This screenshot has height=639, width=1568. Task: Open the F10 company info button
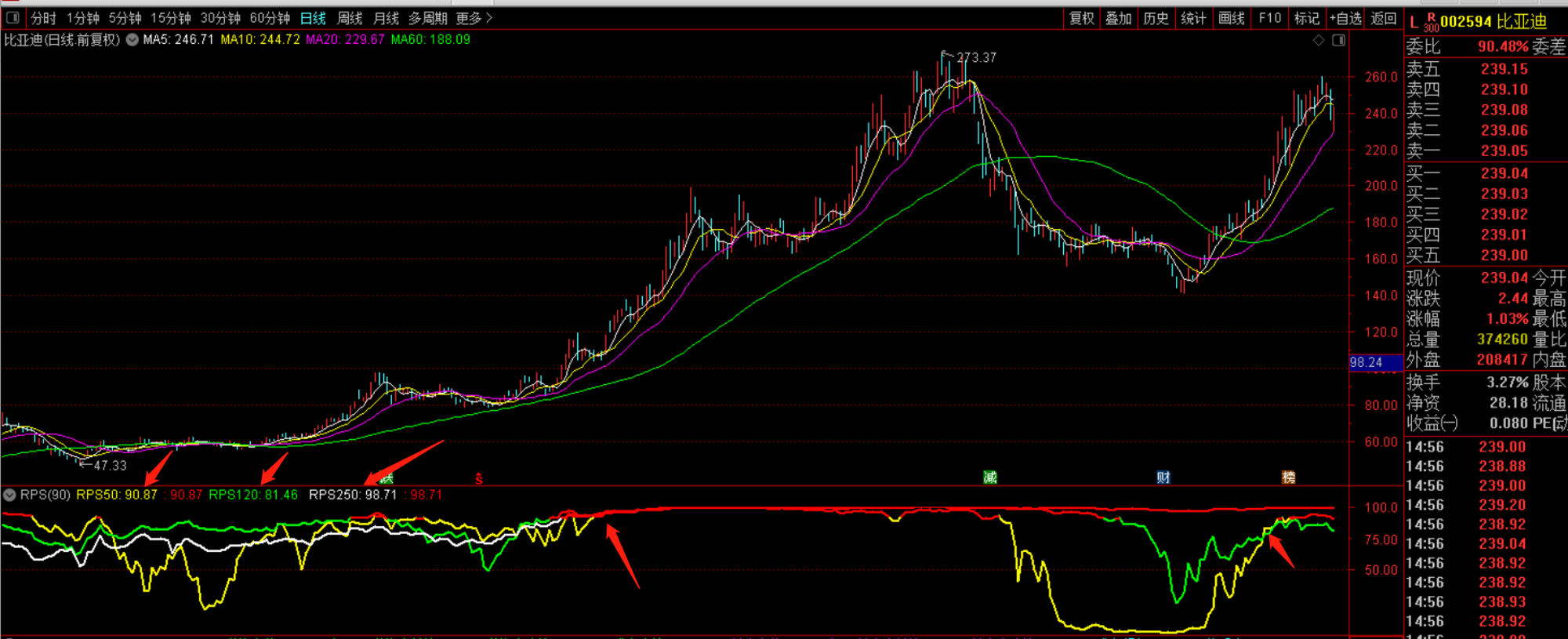click(1269, 18)
